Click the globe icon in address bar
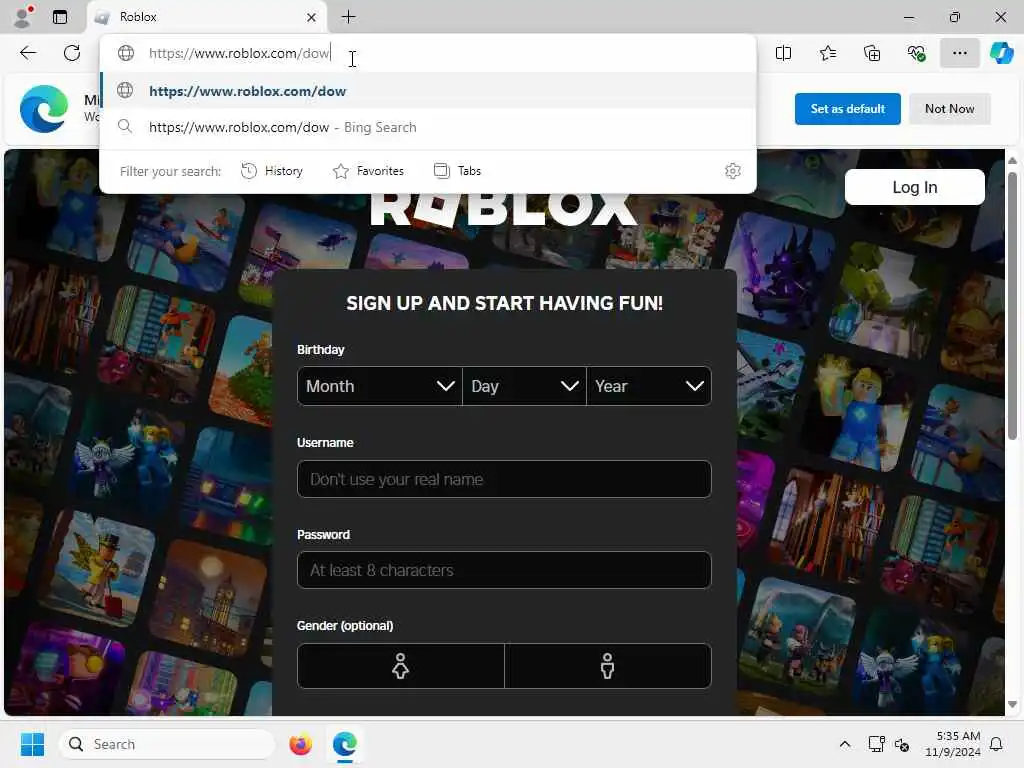The image size is (1024, 768). pos(125,53)
